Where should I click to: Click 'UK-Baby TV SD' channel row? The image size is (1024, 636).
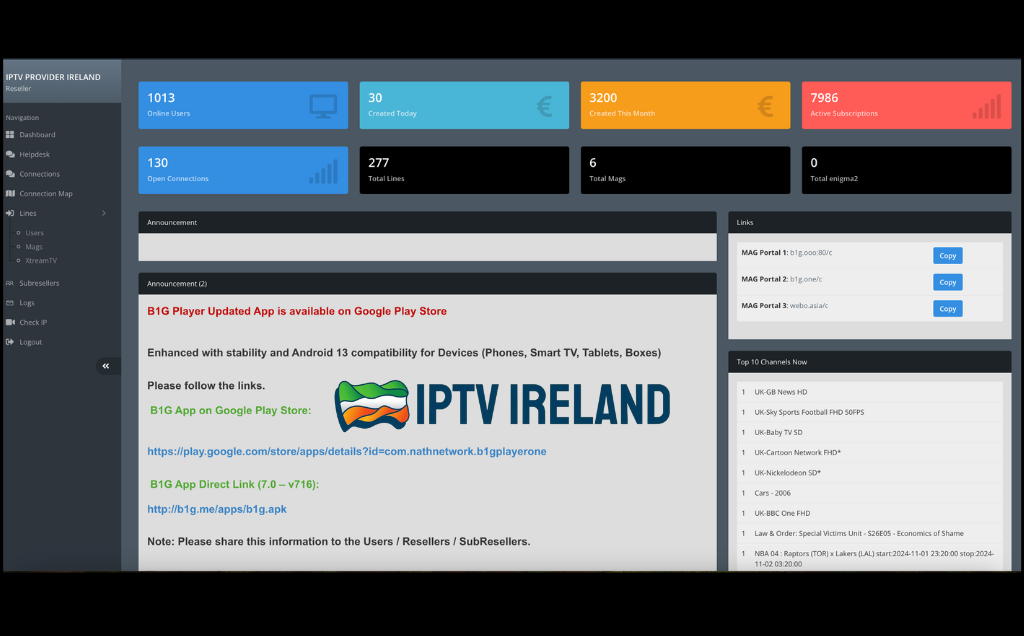click(x=869, y=432)
